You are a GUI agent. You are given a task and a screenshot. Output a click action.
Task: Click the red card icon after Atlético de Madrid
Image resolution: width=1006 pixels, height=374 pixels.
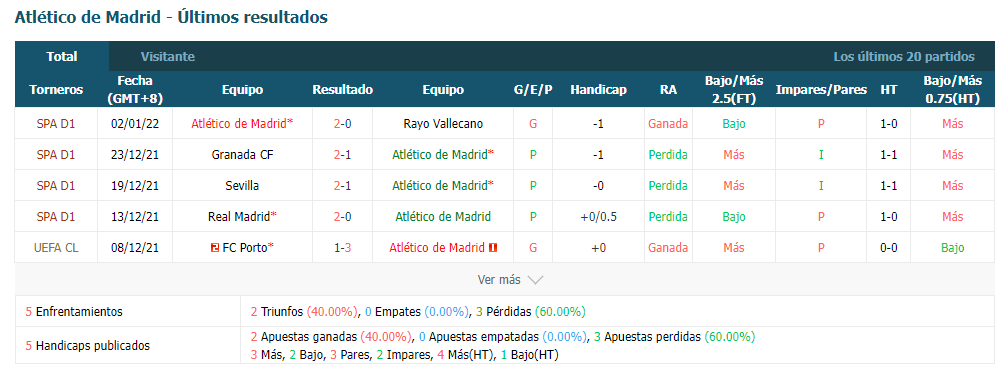pyautogui.click(x=493, y=248)
